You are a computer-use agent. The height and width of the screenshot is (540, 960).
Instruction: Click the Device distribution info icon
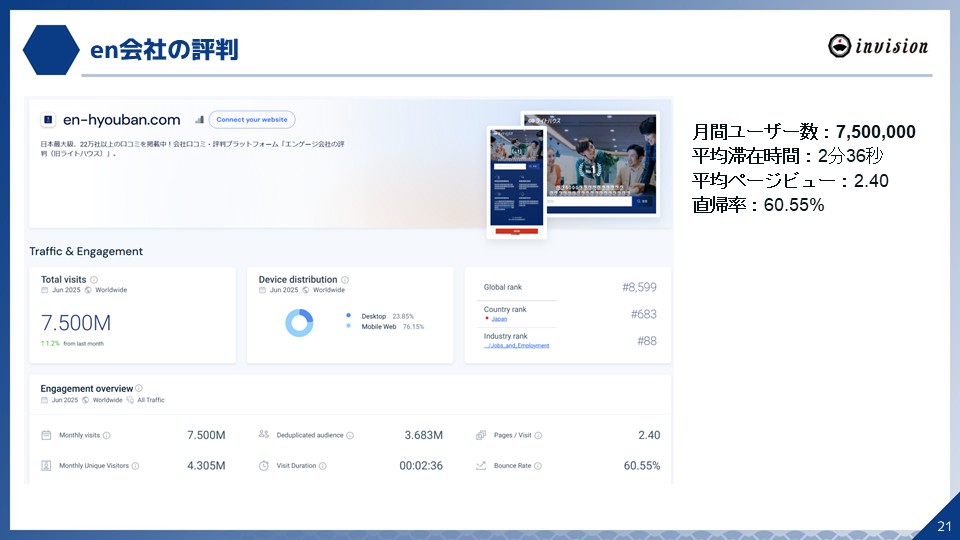[x=345, y=280]
